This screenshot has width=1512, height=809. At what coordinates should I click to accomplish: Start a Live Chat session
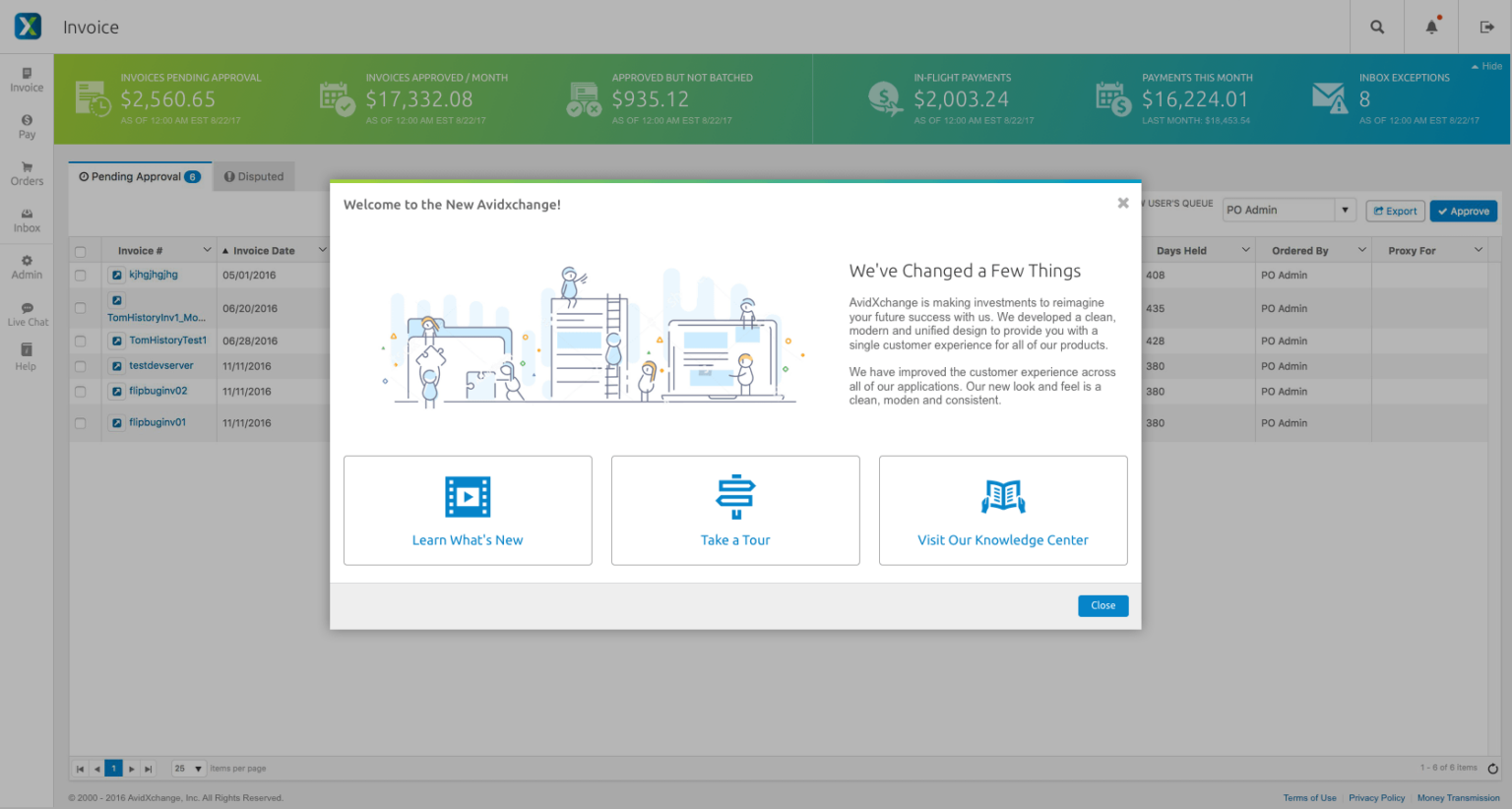(x=27, y=313)
